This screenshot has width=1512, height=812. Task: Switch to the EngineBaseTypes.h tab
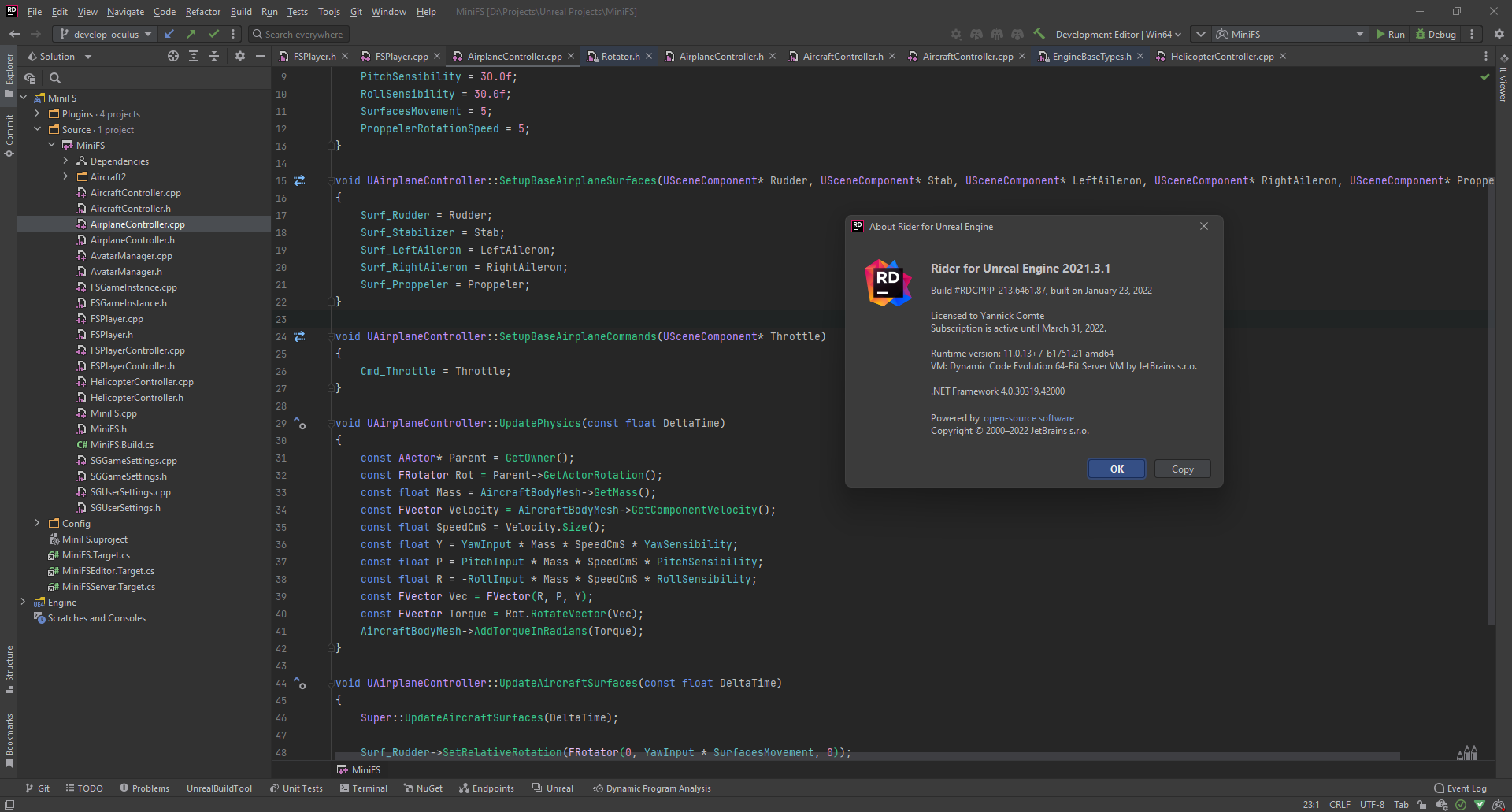tap(1091, 57)
